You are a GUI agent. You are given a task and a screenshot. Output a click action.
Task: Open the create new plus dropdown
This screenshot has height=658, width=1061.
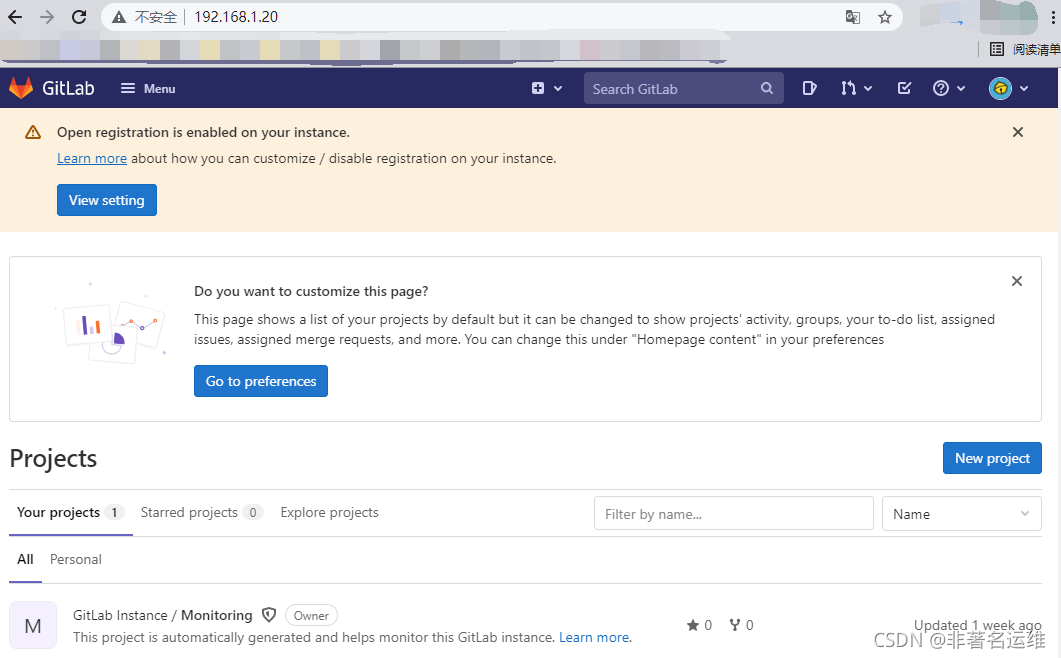[x=547, y=89]
